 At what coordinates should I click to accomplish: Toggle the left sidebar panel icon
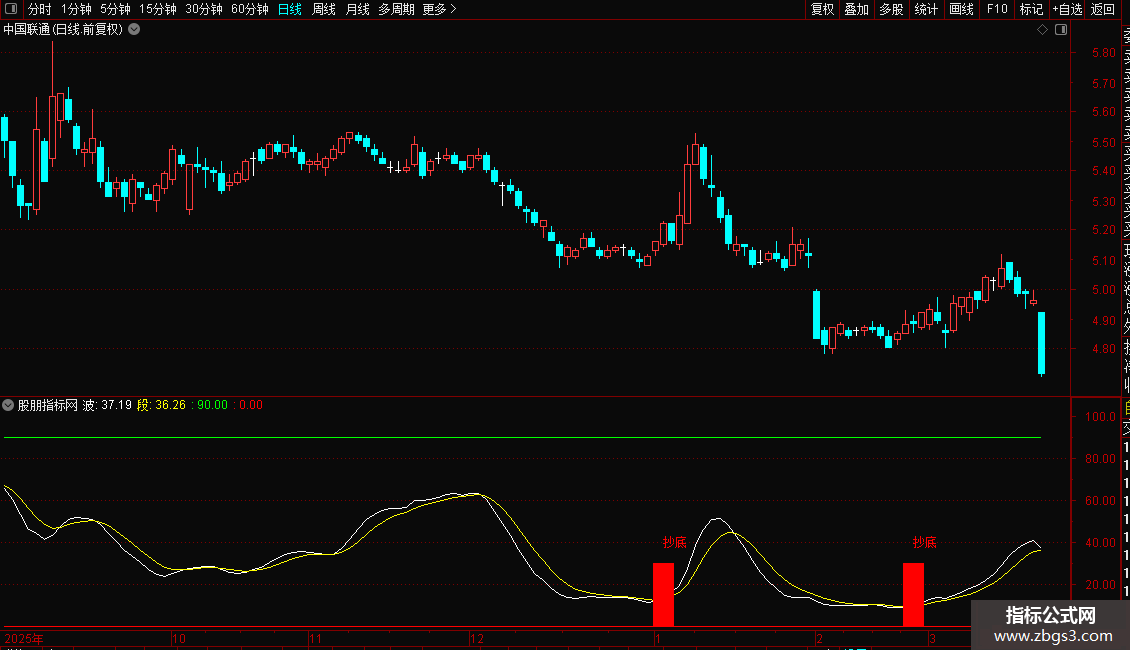[11, 9]
